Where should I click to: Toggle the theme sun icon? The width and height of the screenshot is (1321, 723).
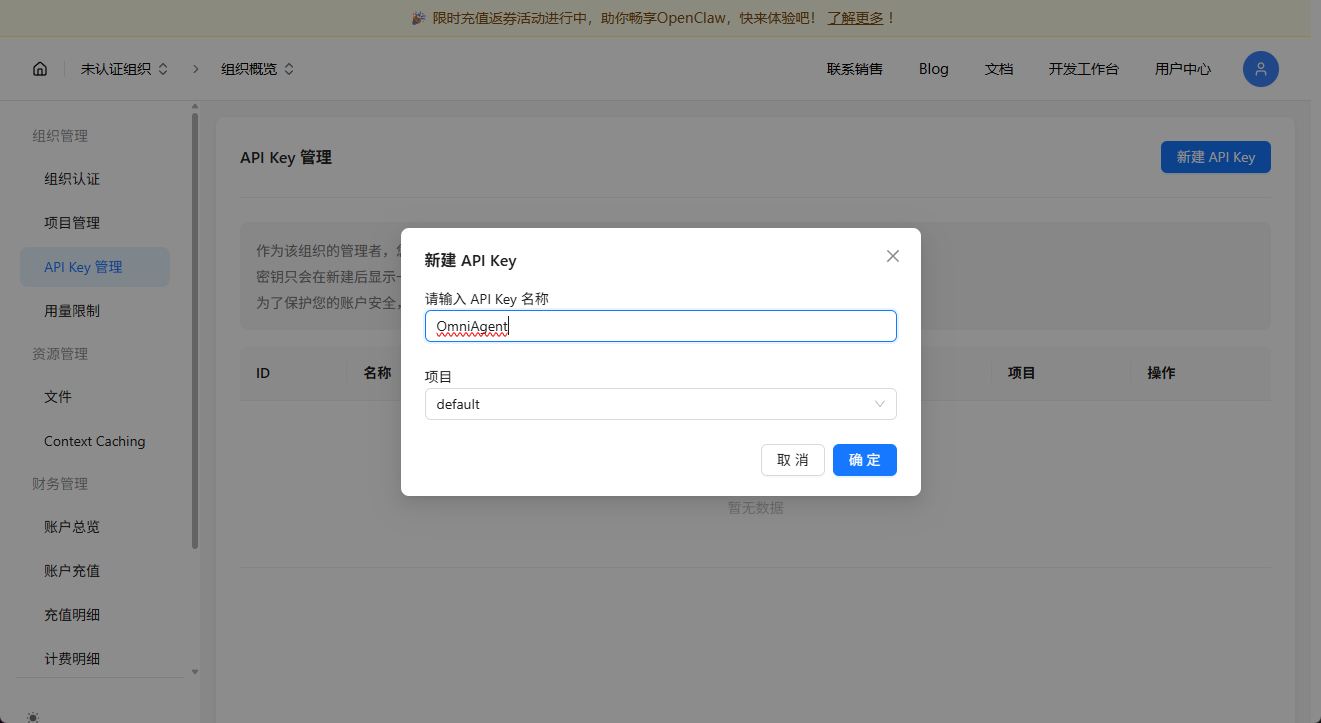[34, 716]
